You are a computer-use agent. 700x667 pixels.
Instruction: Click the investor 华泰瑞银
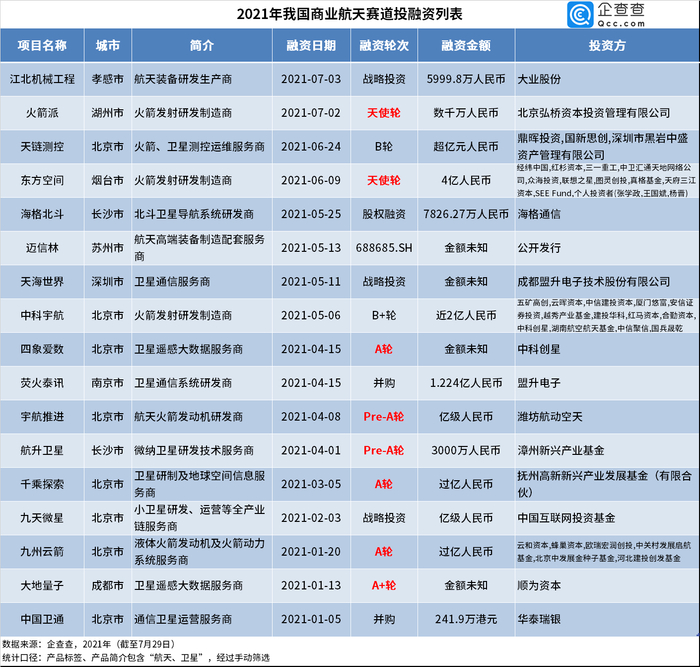click(539, 619)
